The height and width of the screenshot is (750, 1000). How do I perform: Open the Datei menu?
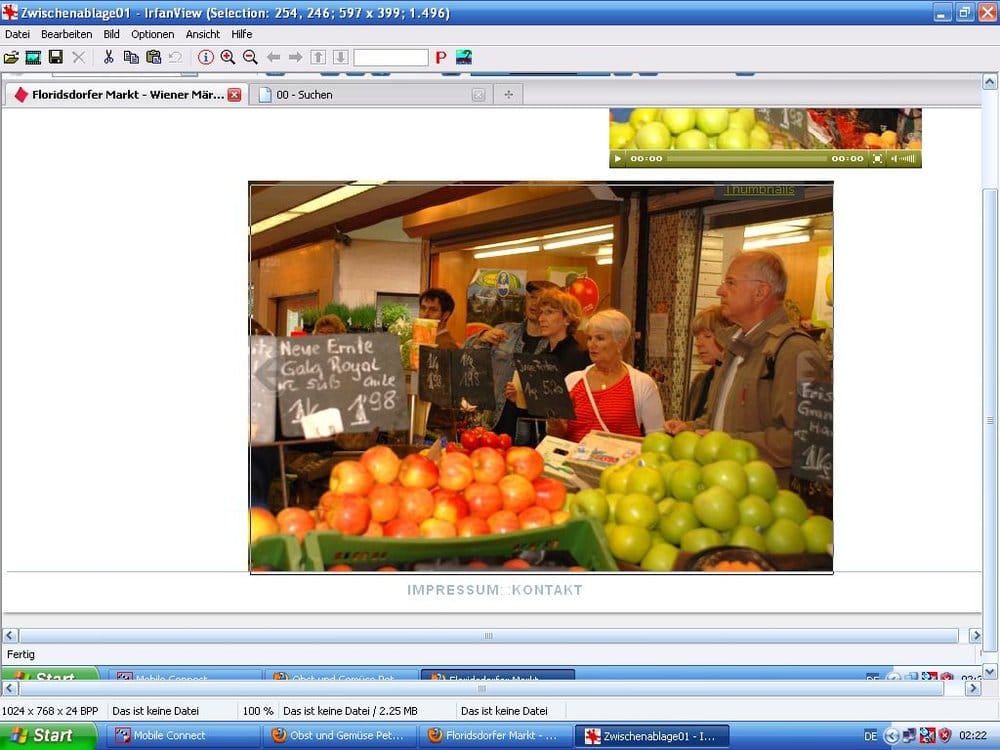click(x=17, y=33)
